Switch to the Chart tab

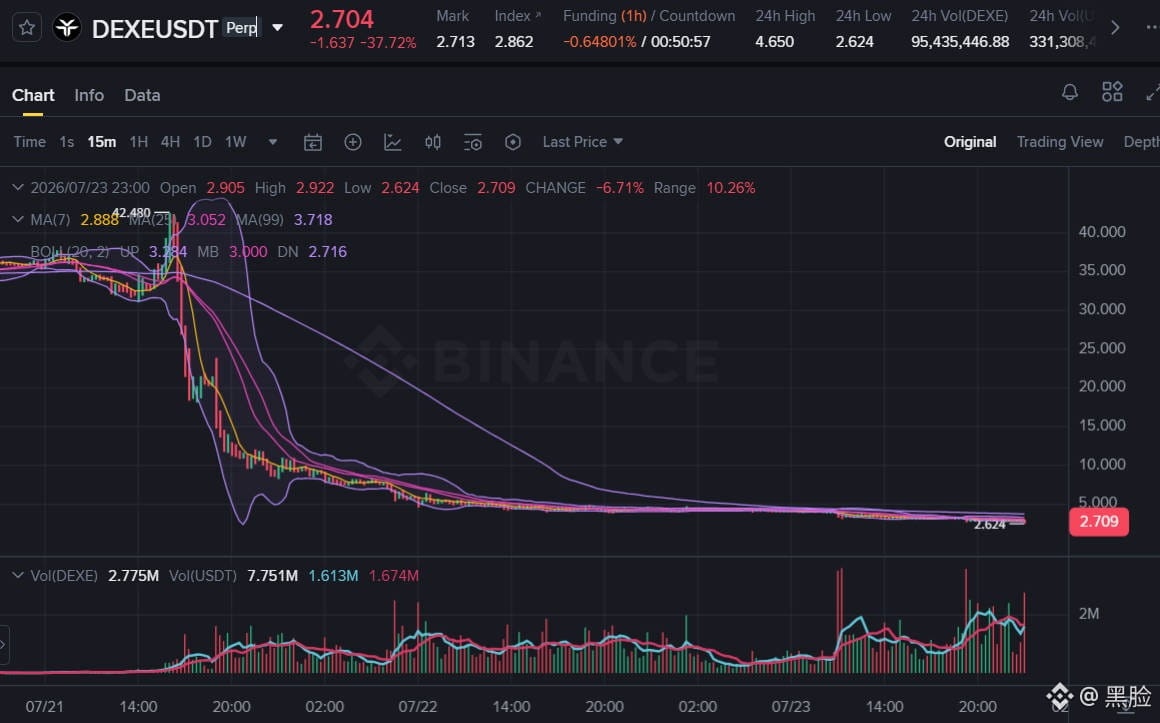click(33, 95)
